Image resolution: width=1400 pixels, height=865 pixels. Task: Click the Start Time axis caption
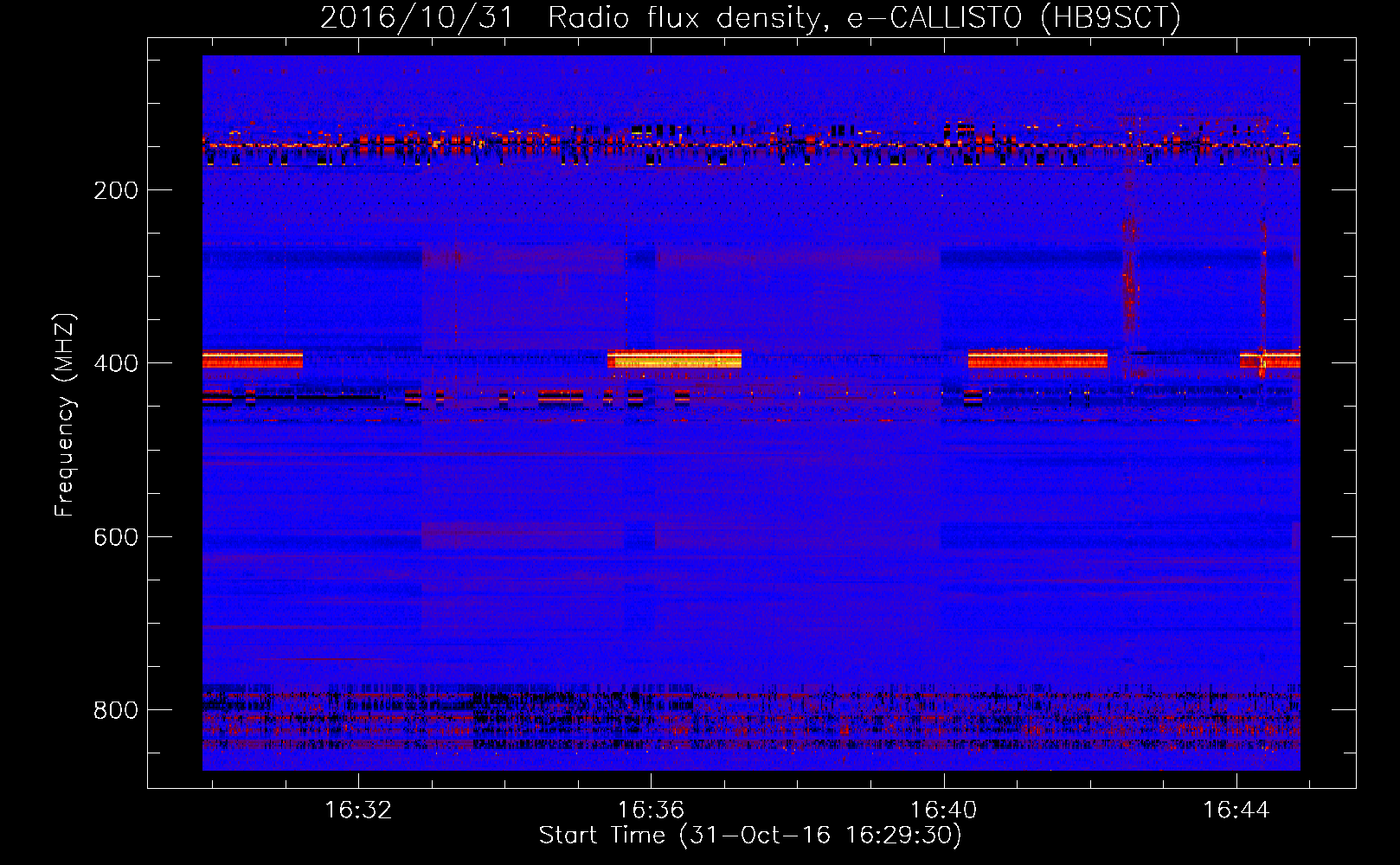tap(750, 836)
